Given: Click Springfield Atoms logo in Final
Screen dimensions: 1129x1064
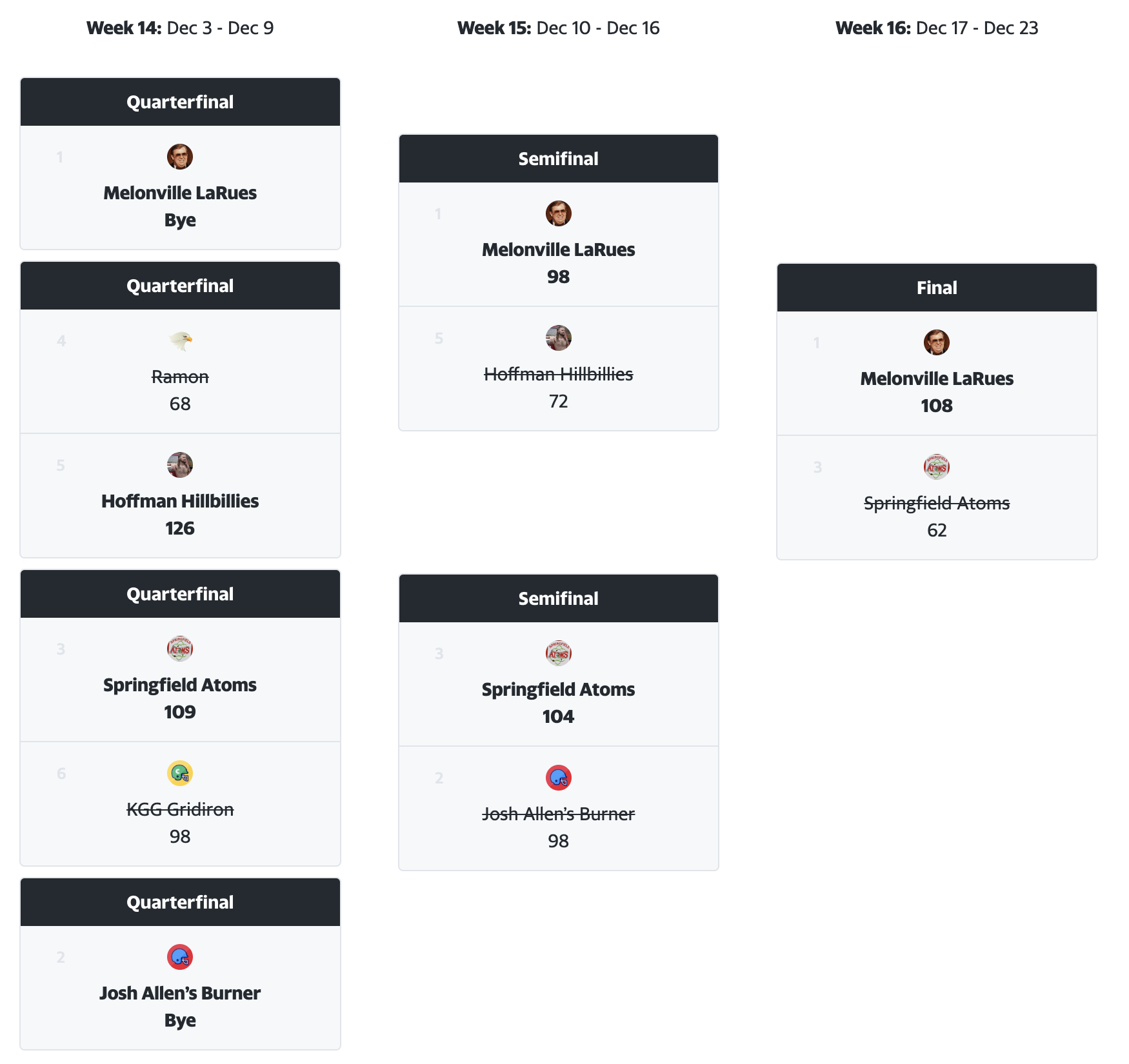Looking at the screenshot, I should [937, 467].
